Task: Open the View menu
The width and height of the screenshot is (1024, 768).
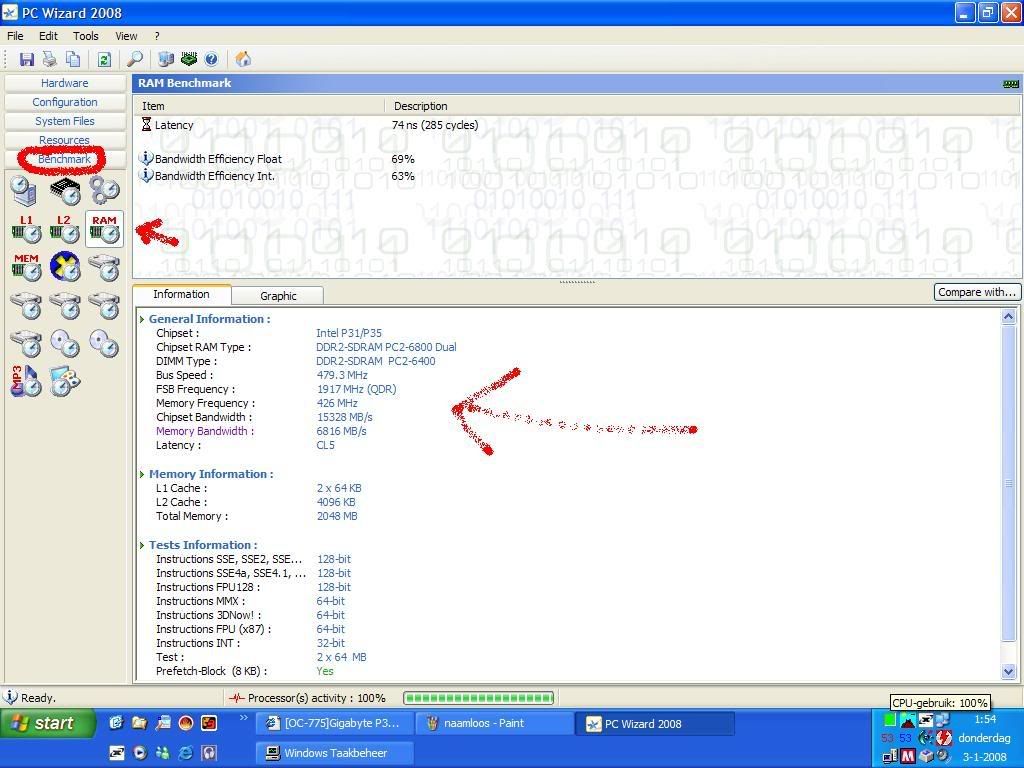Action: (x=126, y=36)
